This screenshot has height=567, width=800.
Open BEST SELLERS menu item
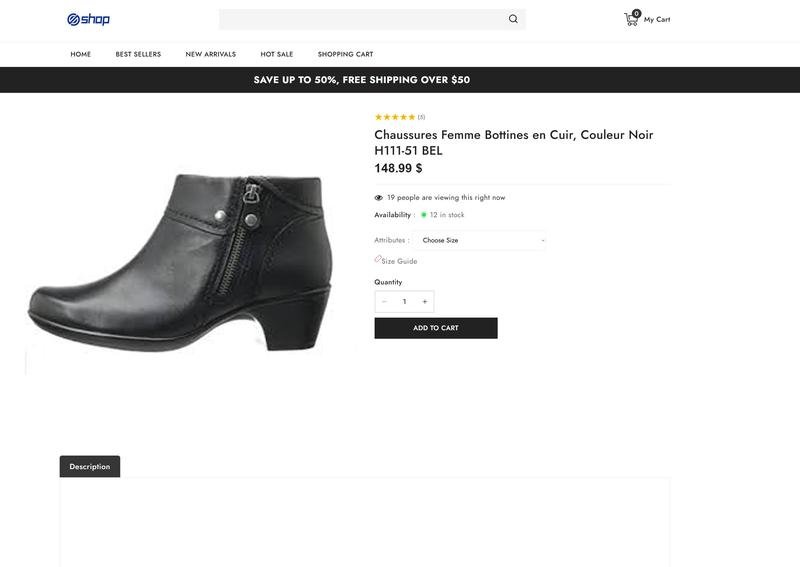(x=138, y=54)
